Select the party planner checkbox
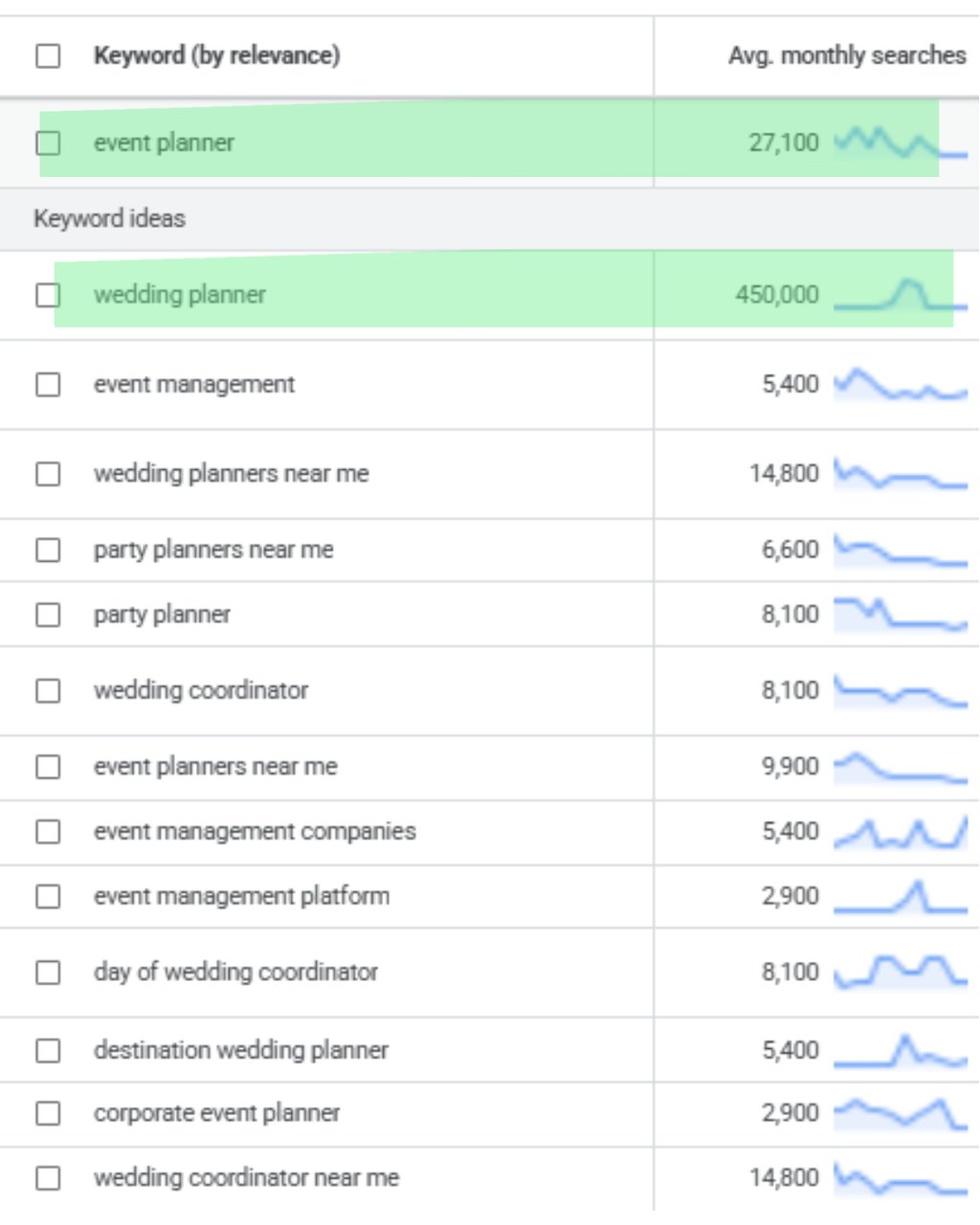 [x=48, y=614]
